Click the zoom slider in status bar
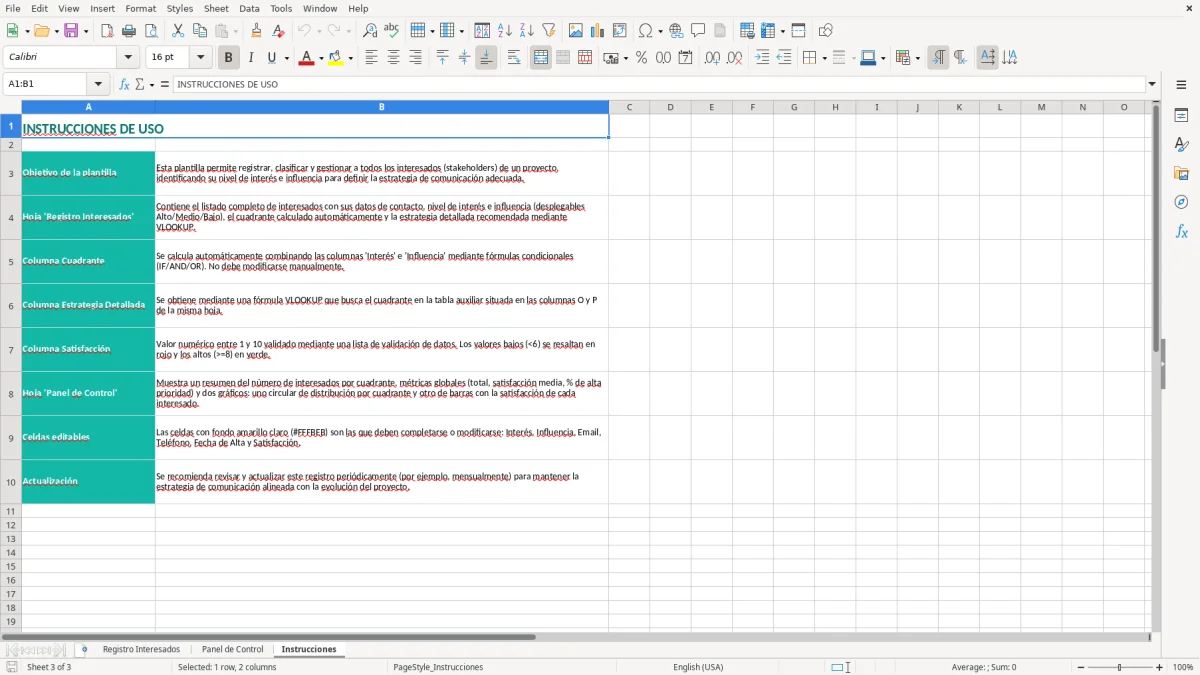This screenshot has height=675, width=1200. (x=1119, y=667)
